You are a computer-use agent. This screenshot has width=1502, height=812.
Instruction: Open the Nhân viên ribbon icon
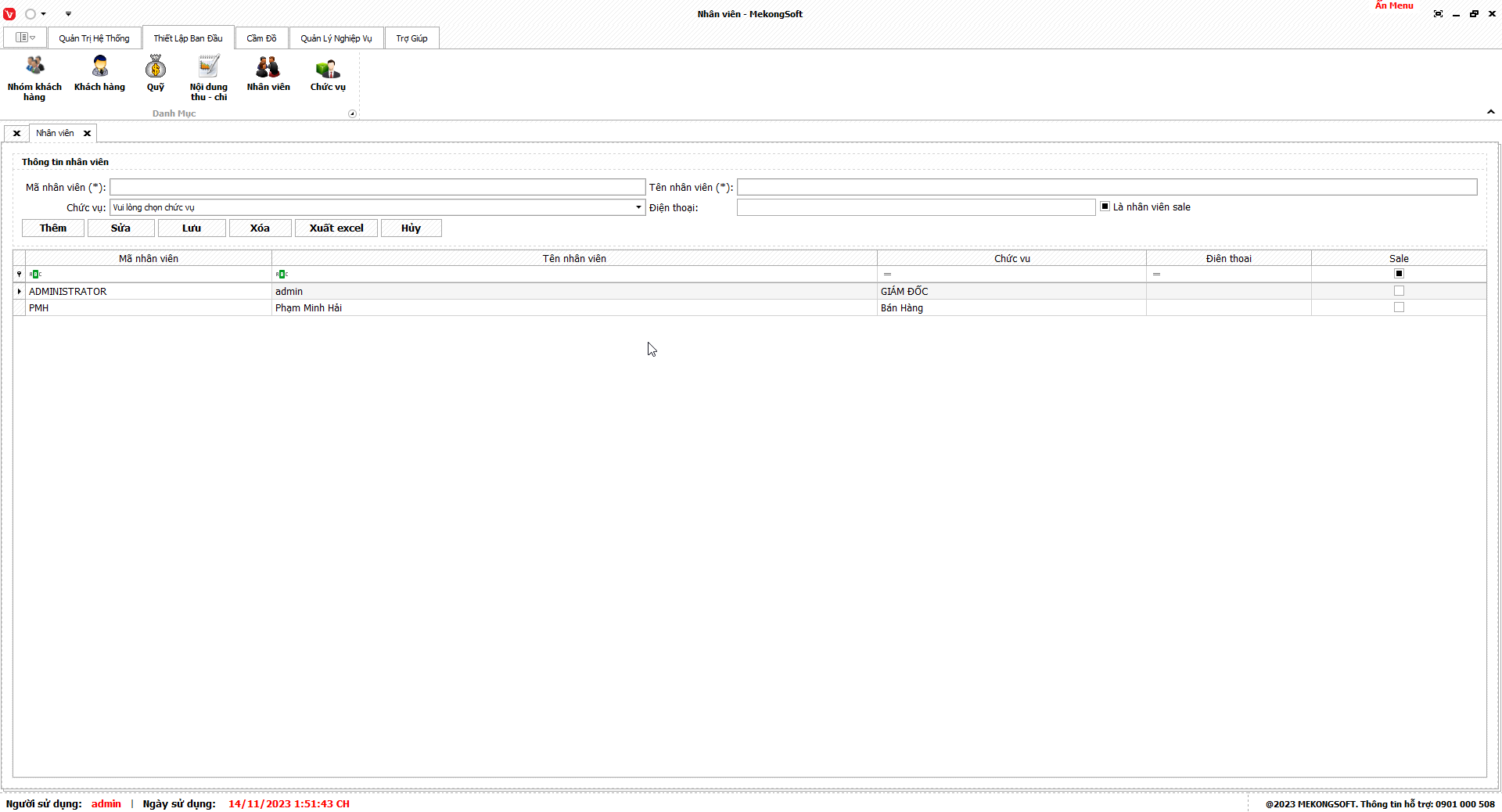point(268,74)
